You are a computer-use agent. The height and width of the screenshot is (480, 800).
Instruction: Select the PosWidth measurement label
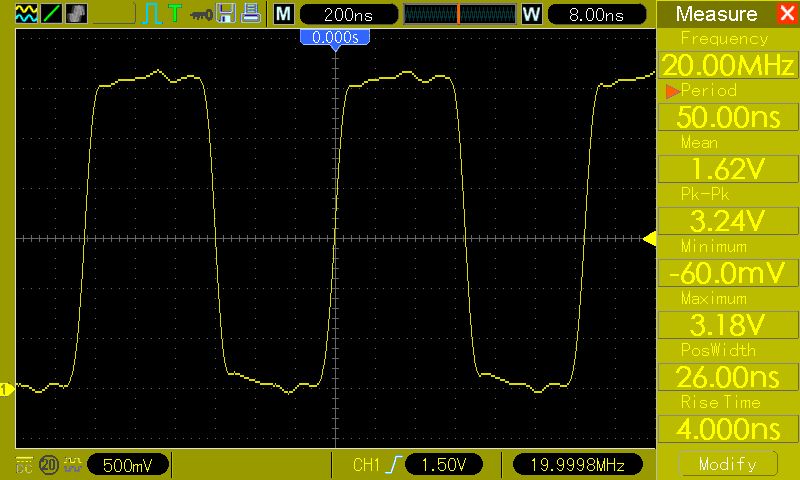[718, 350]
